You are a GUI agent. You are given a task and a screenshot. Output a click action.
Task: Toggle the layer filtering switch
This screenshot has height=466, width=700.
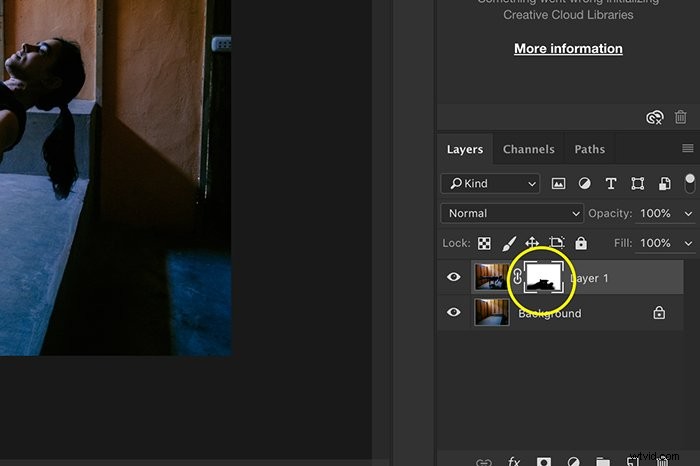690,183
